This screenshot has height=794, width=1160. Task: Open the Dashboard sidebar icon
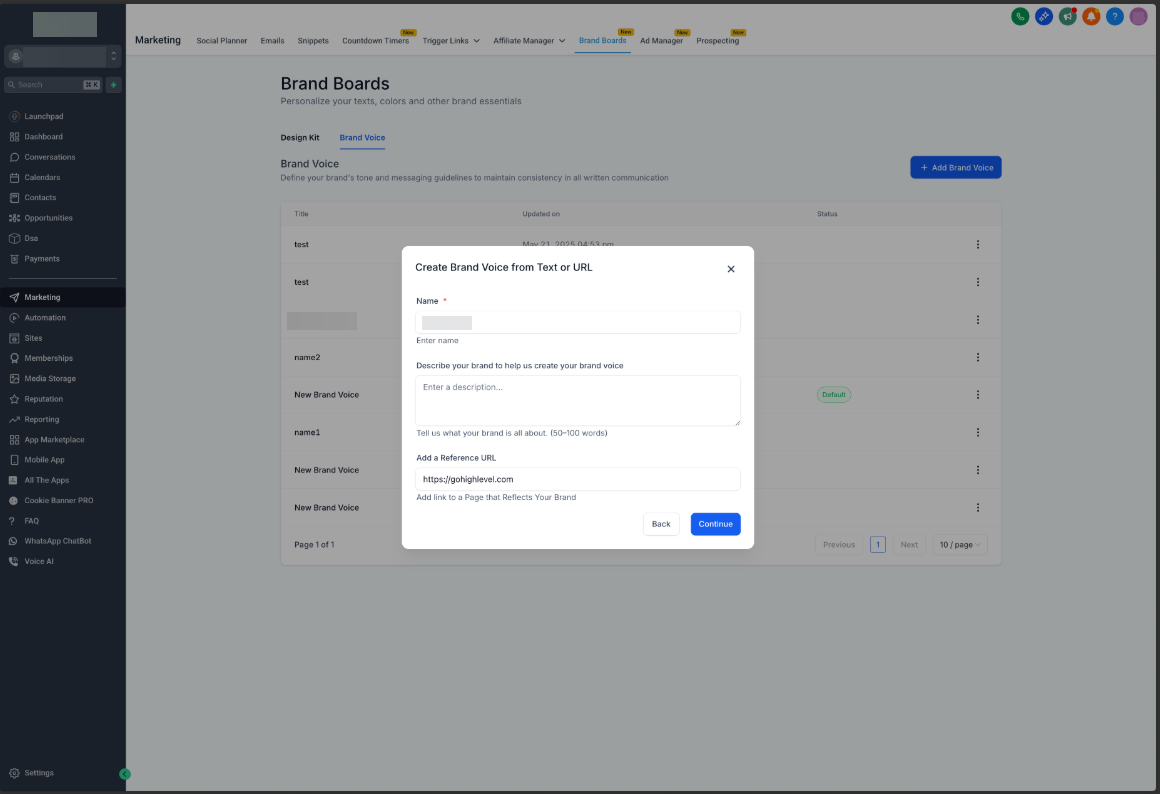point(14,137)
